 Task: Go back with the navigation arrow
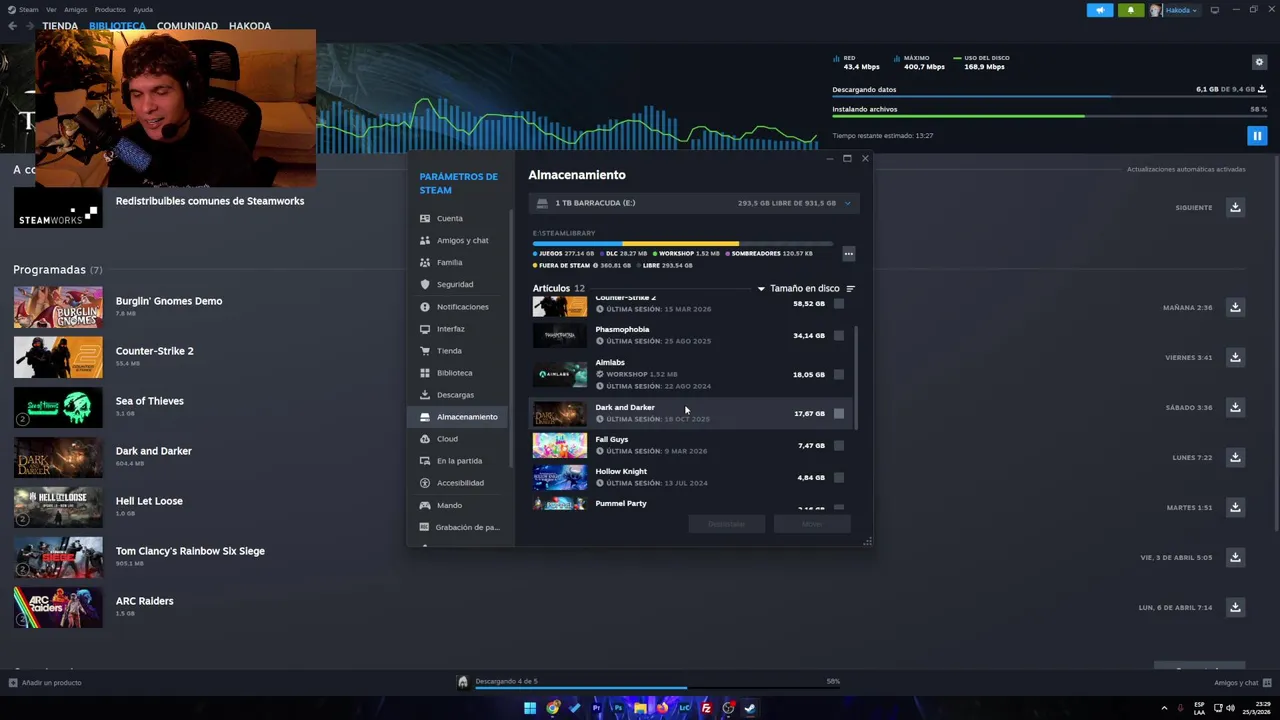click(12, 26)
